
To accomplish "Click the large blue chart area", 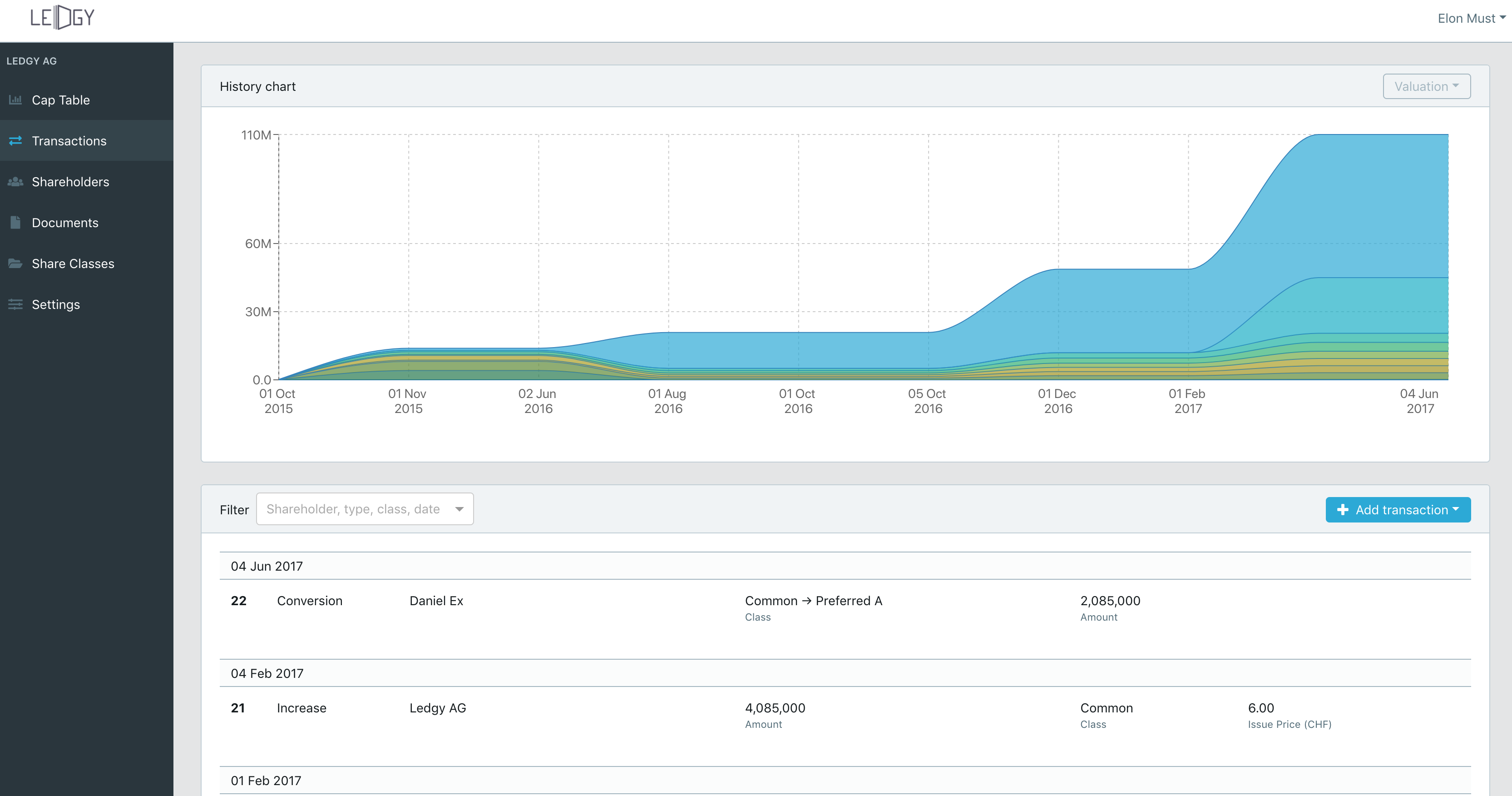I will click(x=1350, y=206).
